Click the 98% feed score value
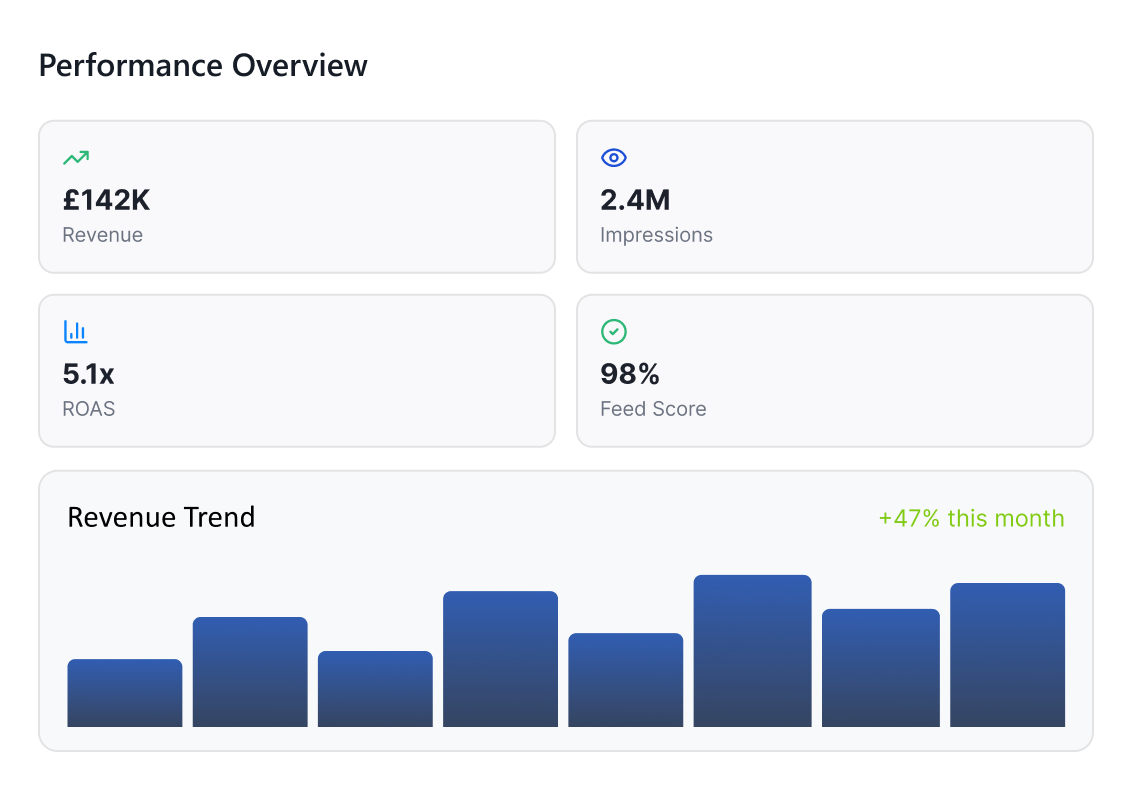Screen dimensions: 1132x790 tap(630, 375)
